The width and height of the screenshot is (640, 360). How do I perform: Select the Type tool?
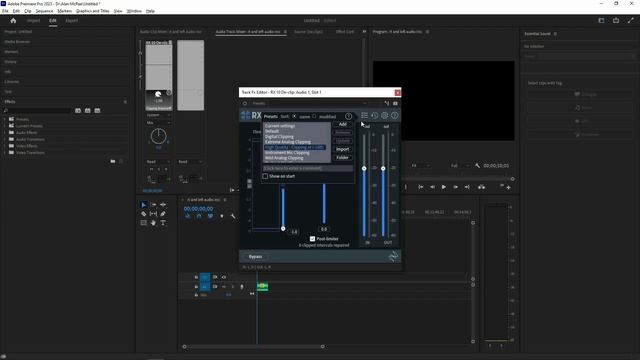coord(163,223)
